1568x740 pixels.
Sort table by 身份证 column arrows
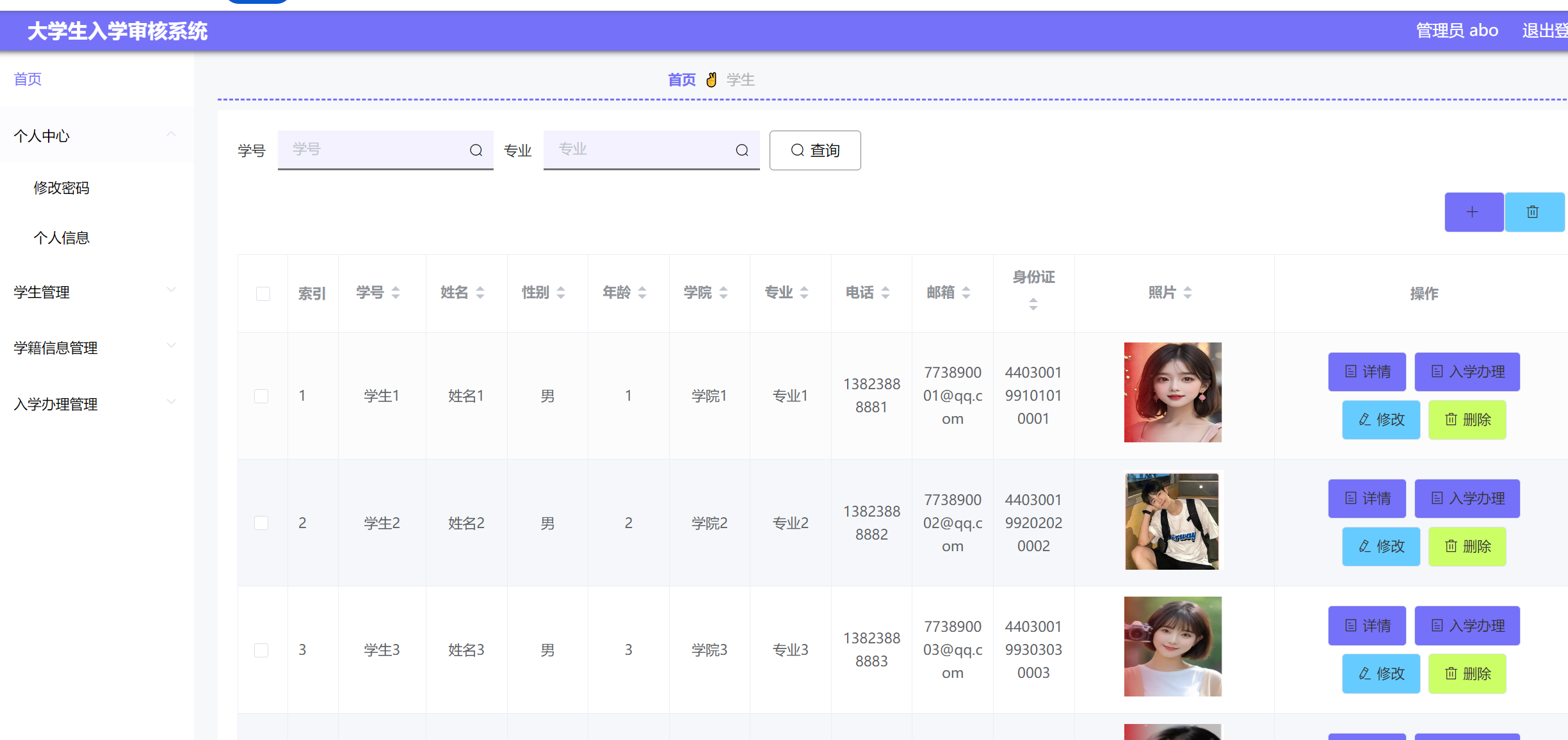pyautogui.click(x=1033, y=304)
